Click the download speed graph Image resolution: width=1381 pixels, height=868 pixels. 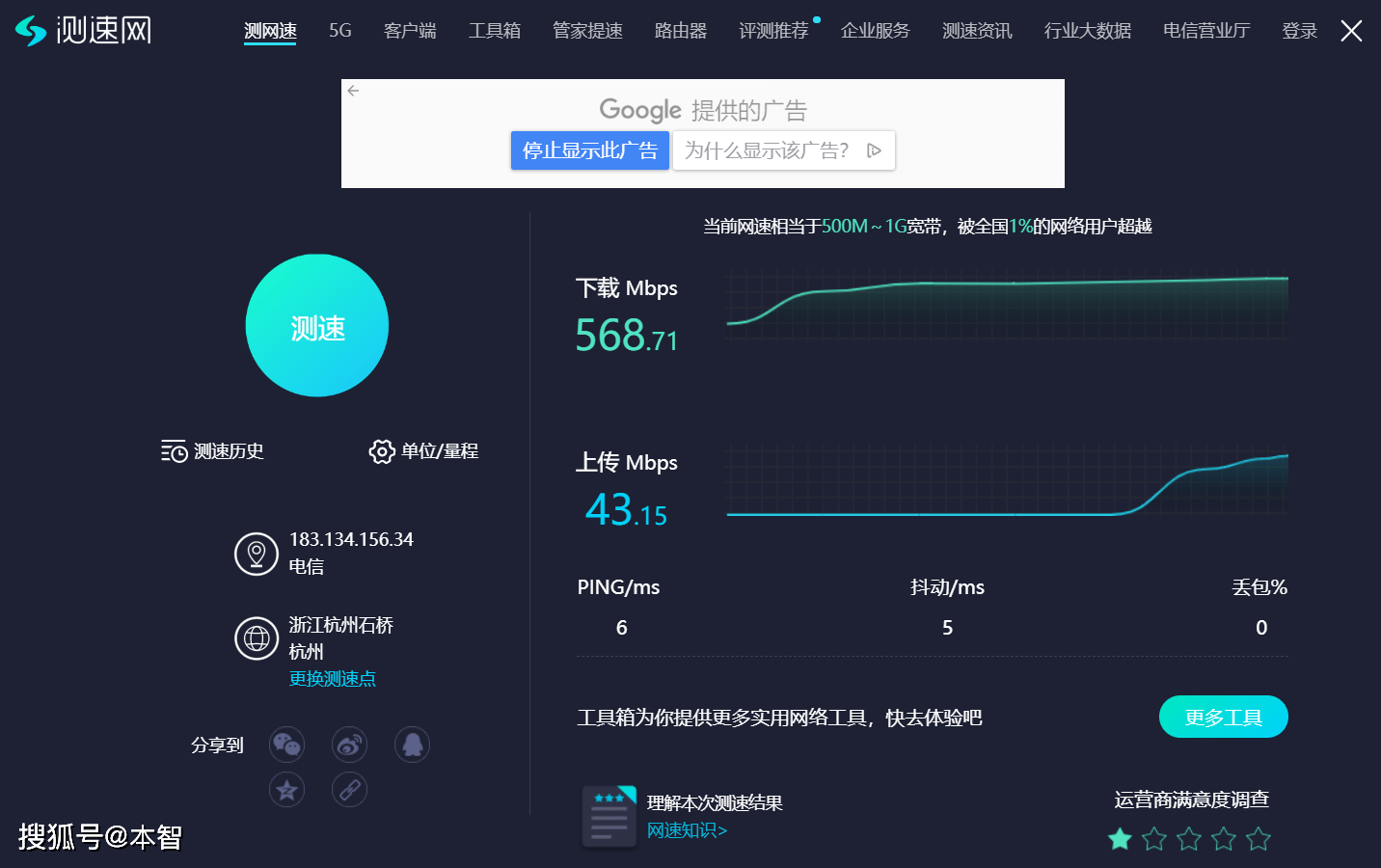1008,306
